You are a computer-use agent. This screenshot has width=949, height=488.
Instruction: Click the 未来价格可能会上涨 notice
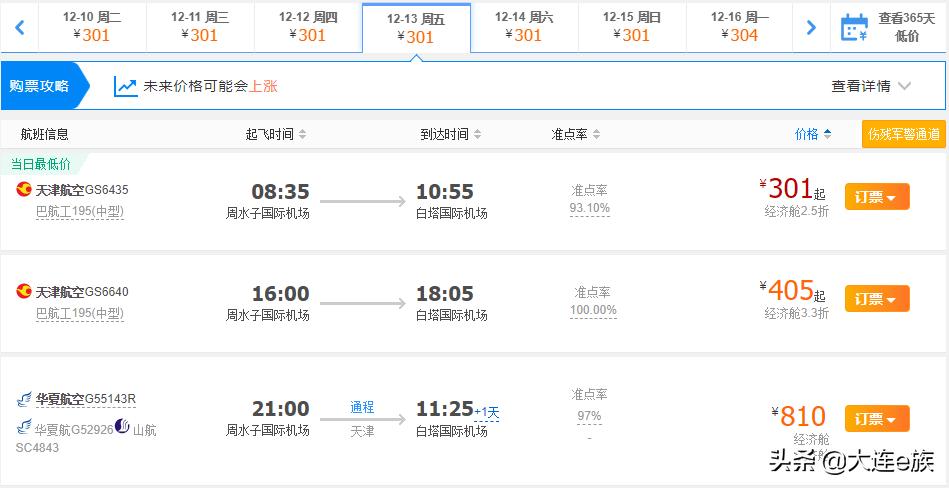tap(210, 86)
